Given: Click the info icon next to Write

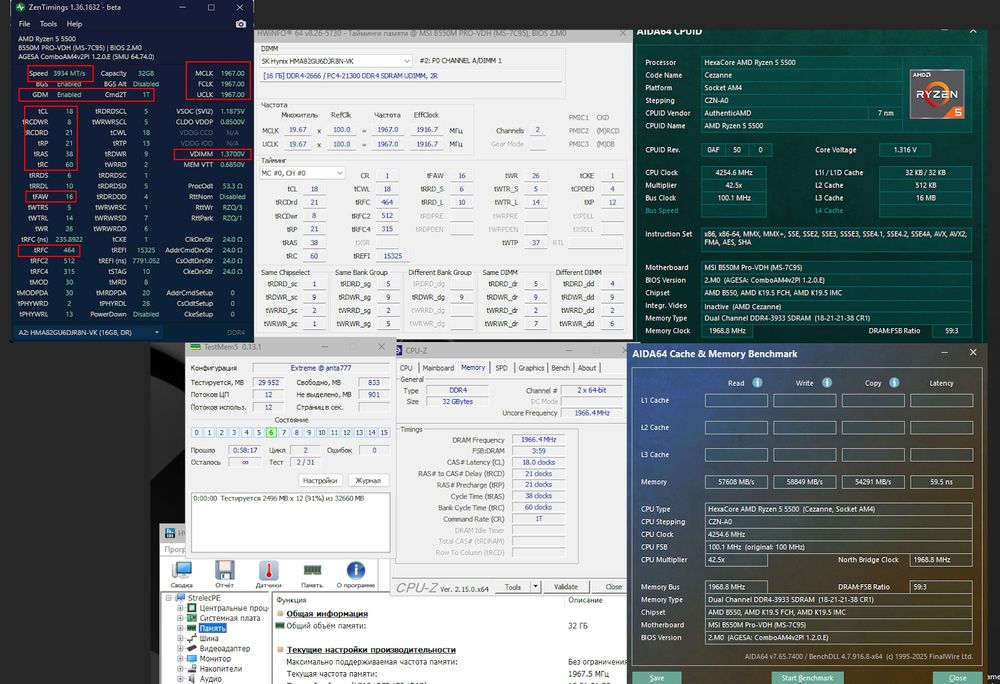Looking at the screenshot, I should click(827, 382).
